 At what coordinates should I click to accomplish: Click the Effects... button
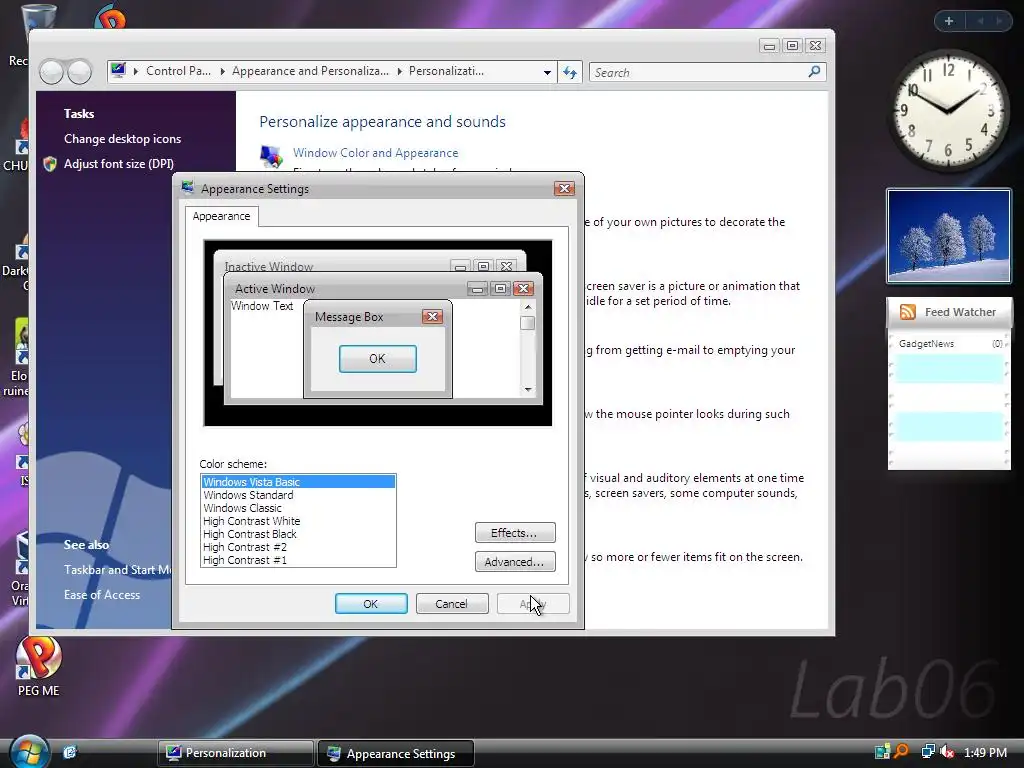(x=515, y=533)
